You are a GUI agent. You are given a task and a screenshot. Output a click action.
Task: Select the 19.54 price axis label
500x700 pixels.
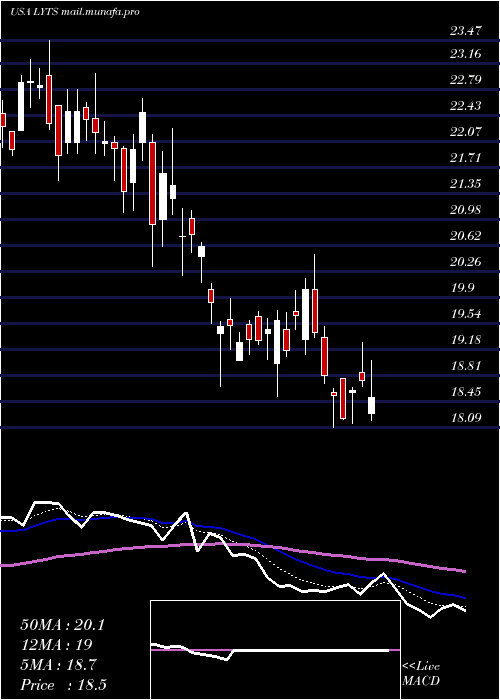pyautogui.click(x=466, y=313)
